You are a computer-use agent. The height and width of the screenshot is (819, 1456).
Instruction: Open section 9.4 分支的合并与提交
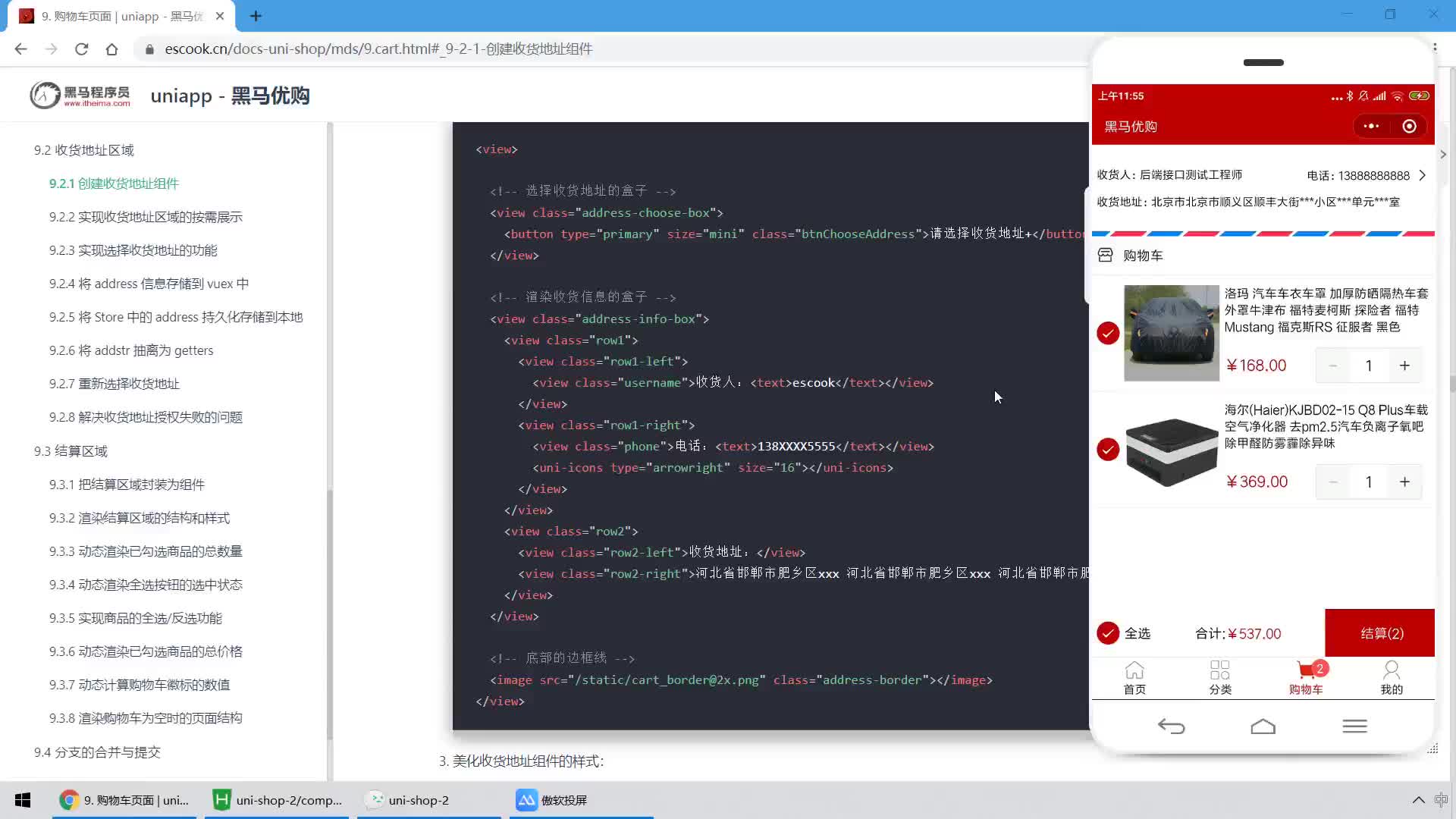97,752
